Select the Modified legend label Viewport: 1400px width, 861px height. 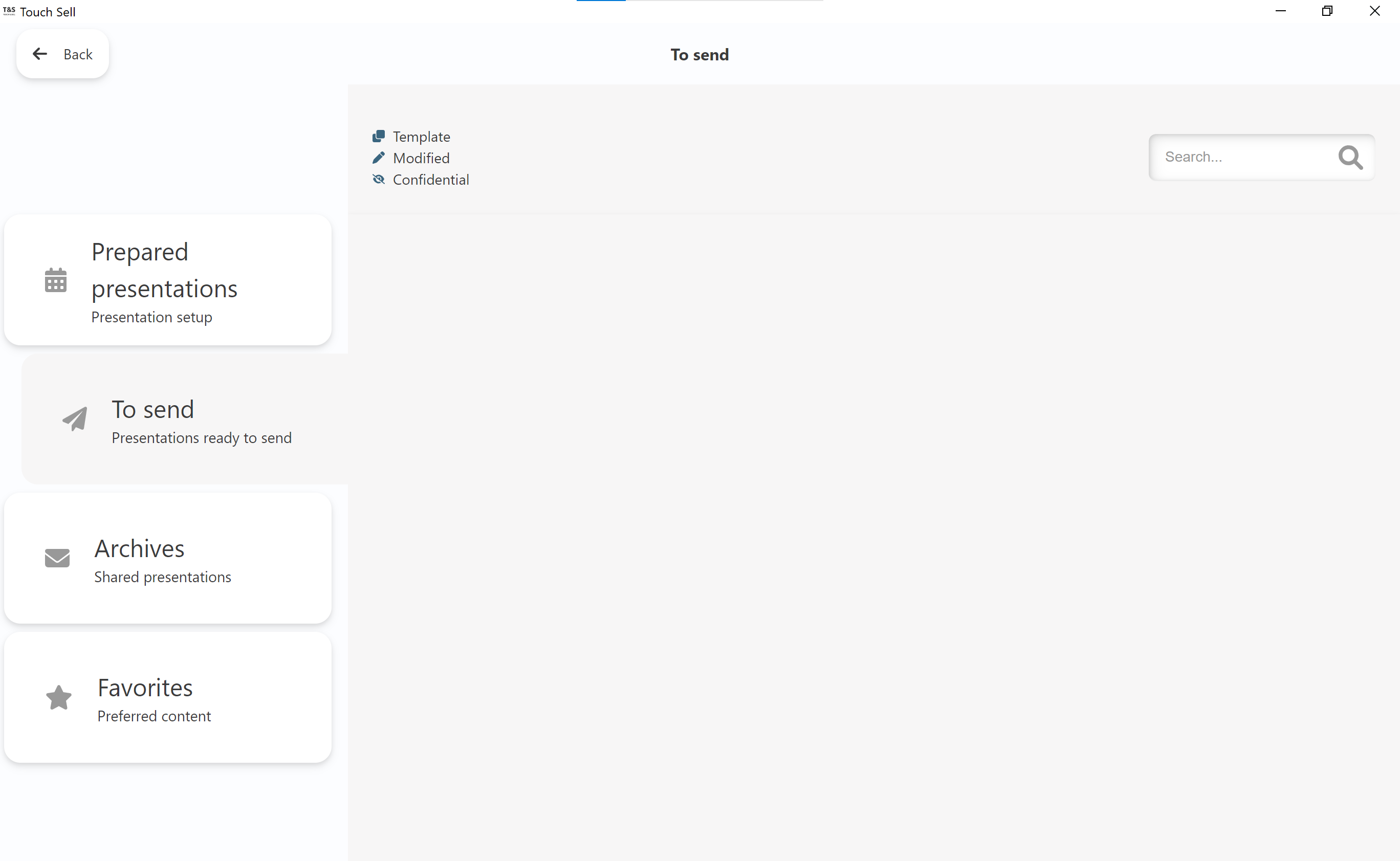point(422,158)
